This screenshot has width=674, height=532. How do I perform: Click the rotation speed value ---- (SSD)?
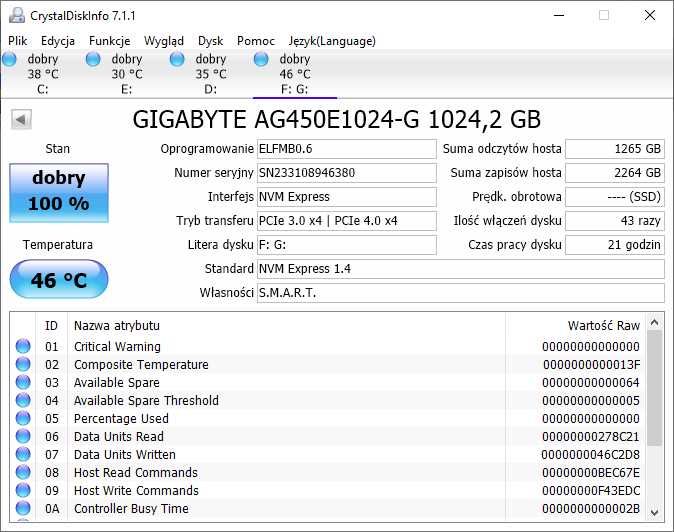[x=615, y=197]
